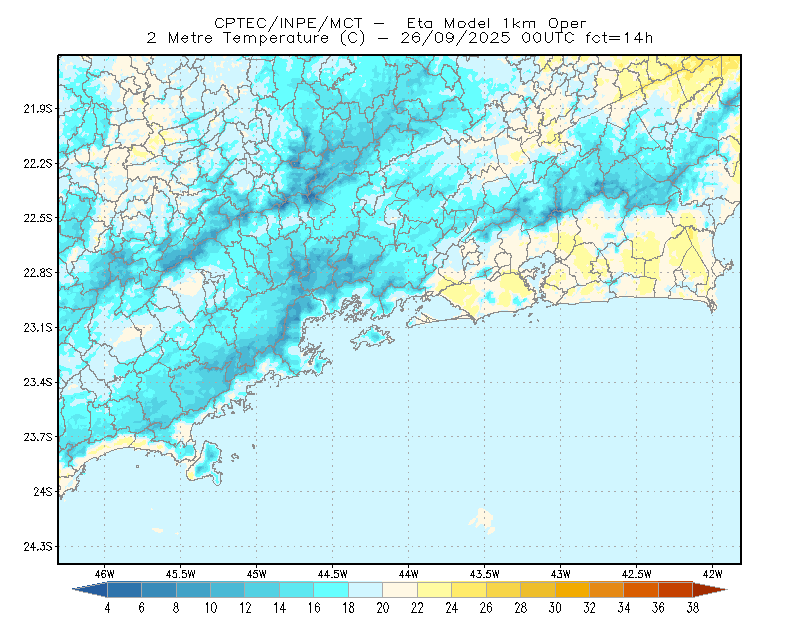The width and height of the screenshot is (800, 618).
Task: Click the 22.5S latitude axis label
Action: (38, 218)
